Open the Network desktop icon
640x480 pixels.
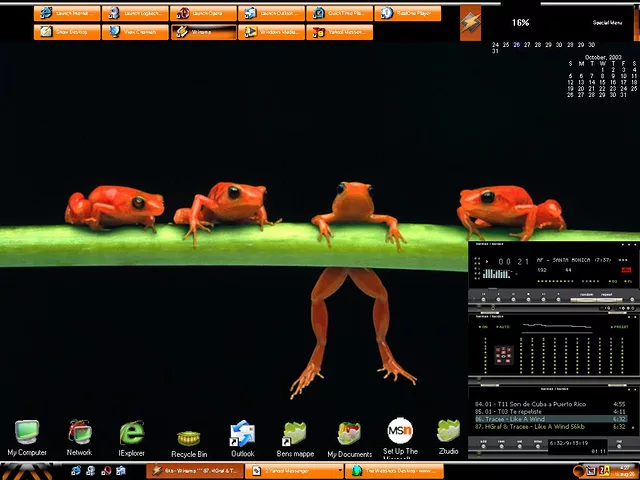[x=79, y=434]
